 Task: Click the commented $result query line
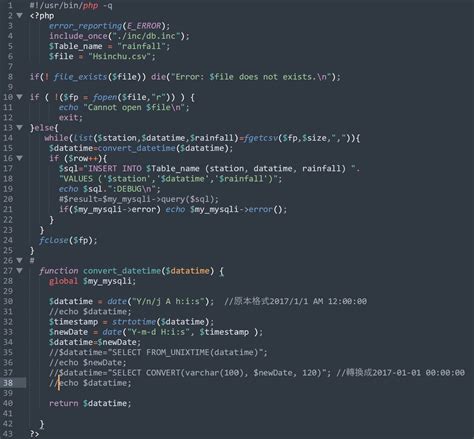139,199
